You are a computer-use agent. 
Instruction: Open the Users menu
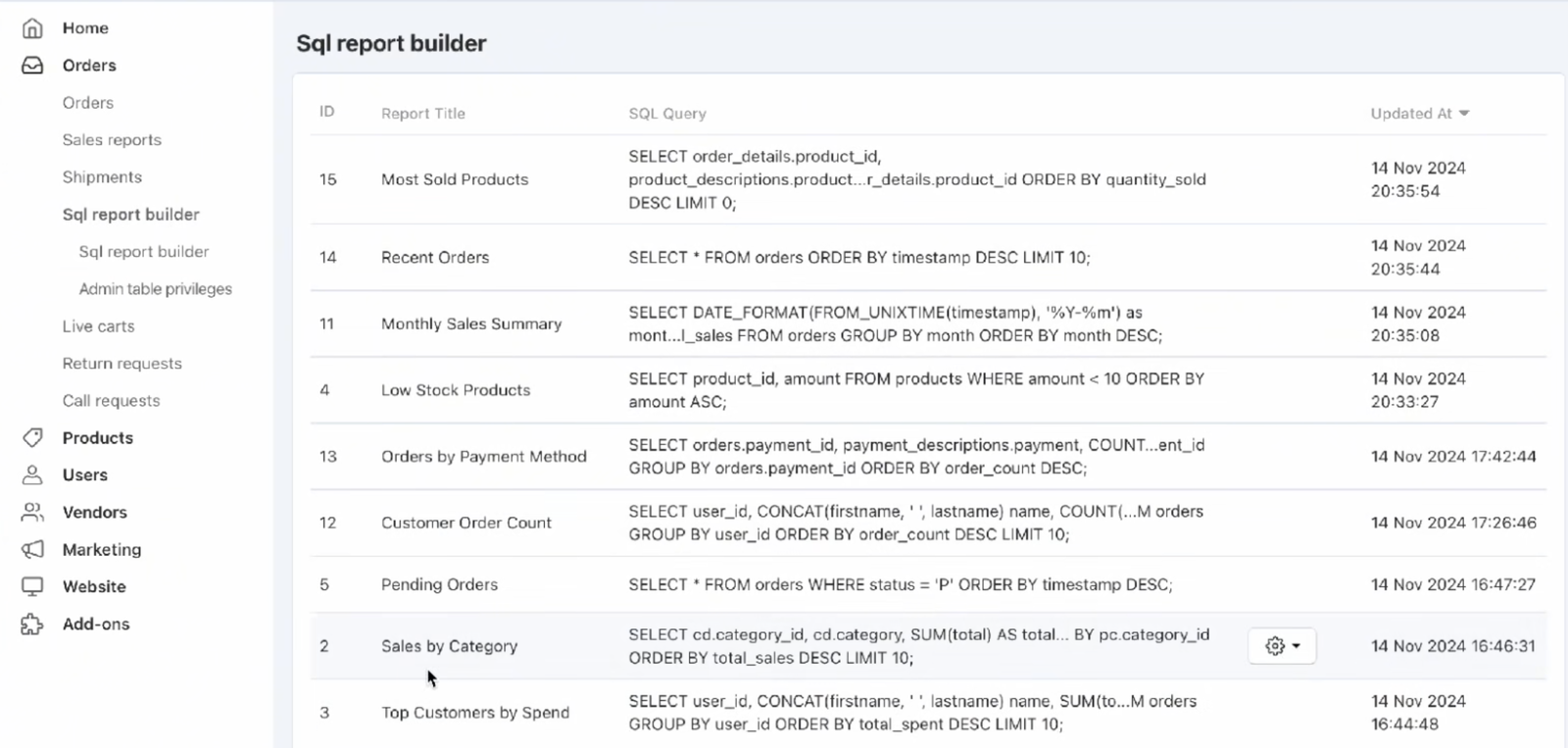click(x=85, y=475)
